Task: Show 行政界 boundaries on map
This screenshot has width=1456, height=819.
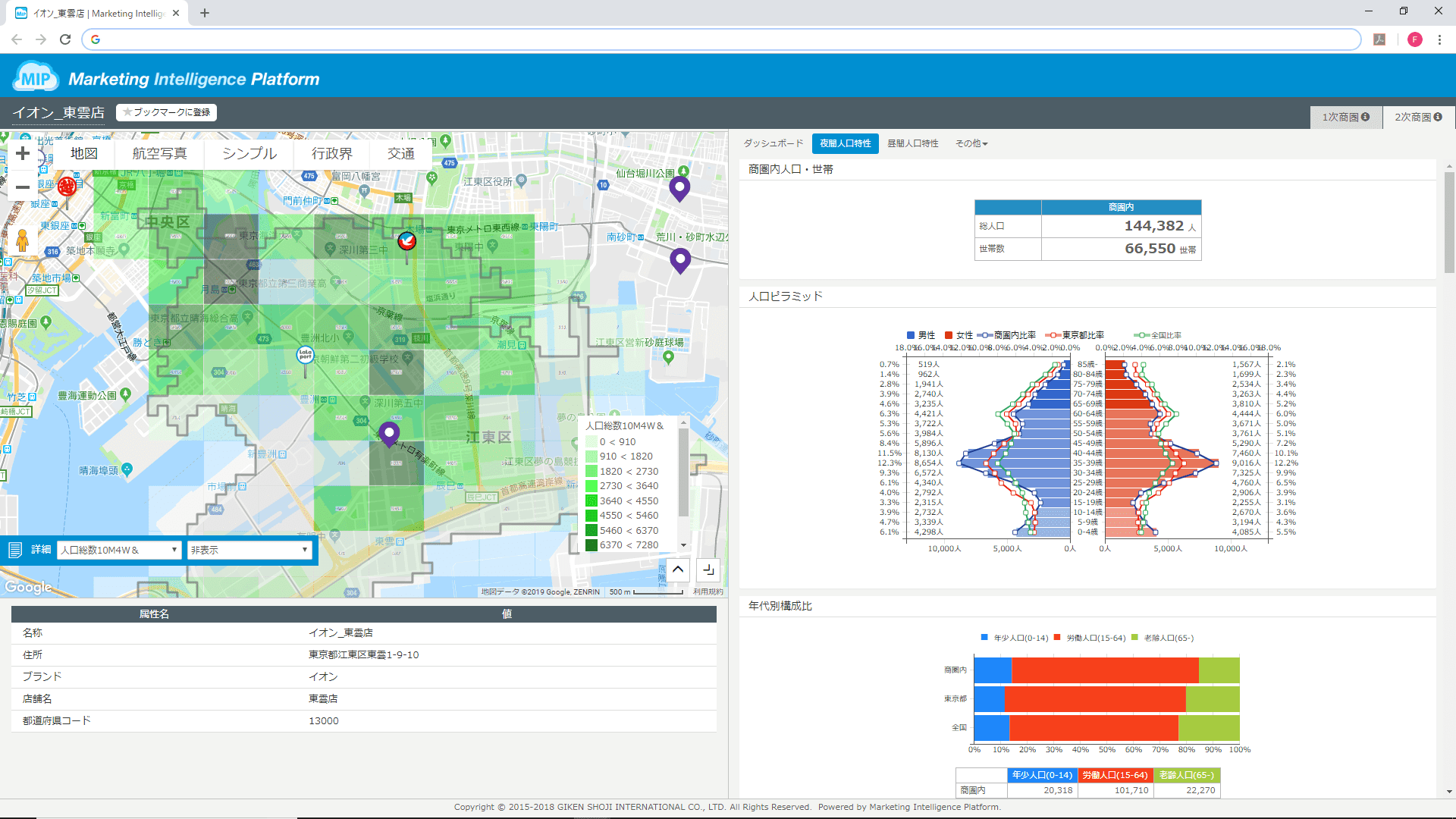Action: tap(332, 154)
